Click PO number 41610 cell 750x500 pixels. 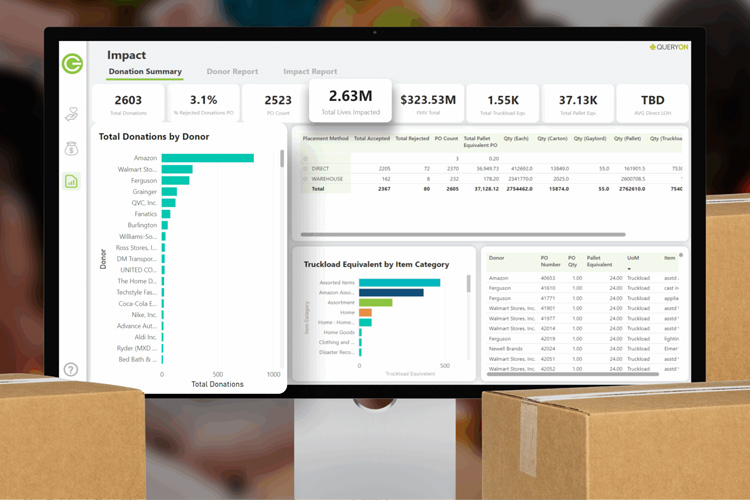[x=548, y=288]
